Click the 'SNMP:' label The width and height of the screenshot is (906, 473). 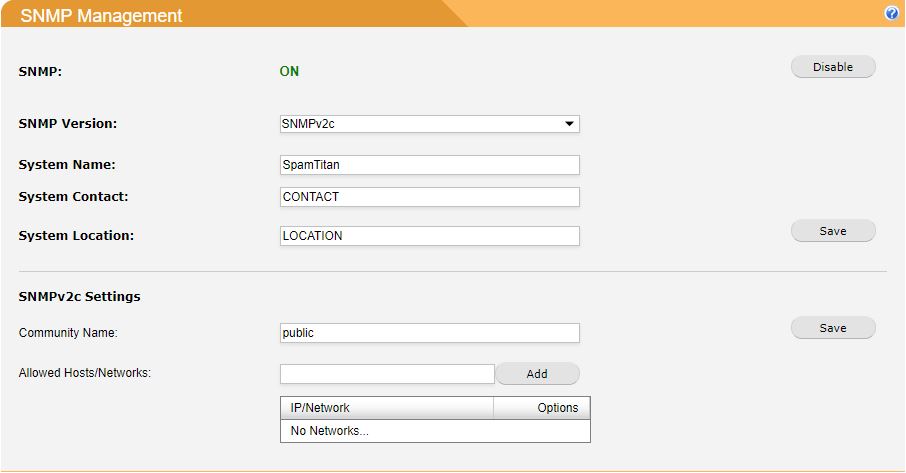pos(40,72)
